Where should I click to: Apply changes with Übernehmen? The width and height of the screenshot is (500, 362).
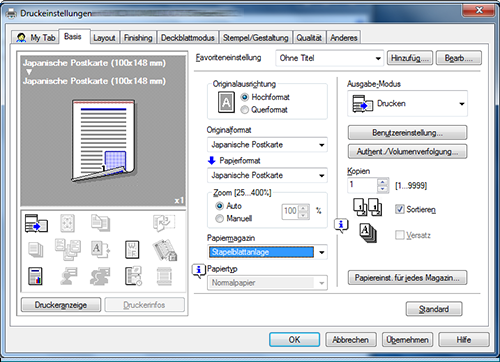pyautogui.click(x=407, y=340)
